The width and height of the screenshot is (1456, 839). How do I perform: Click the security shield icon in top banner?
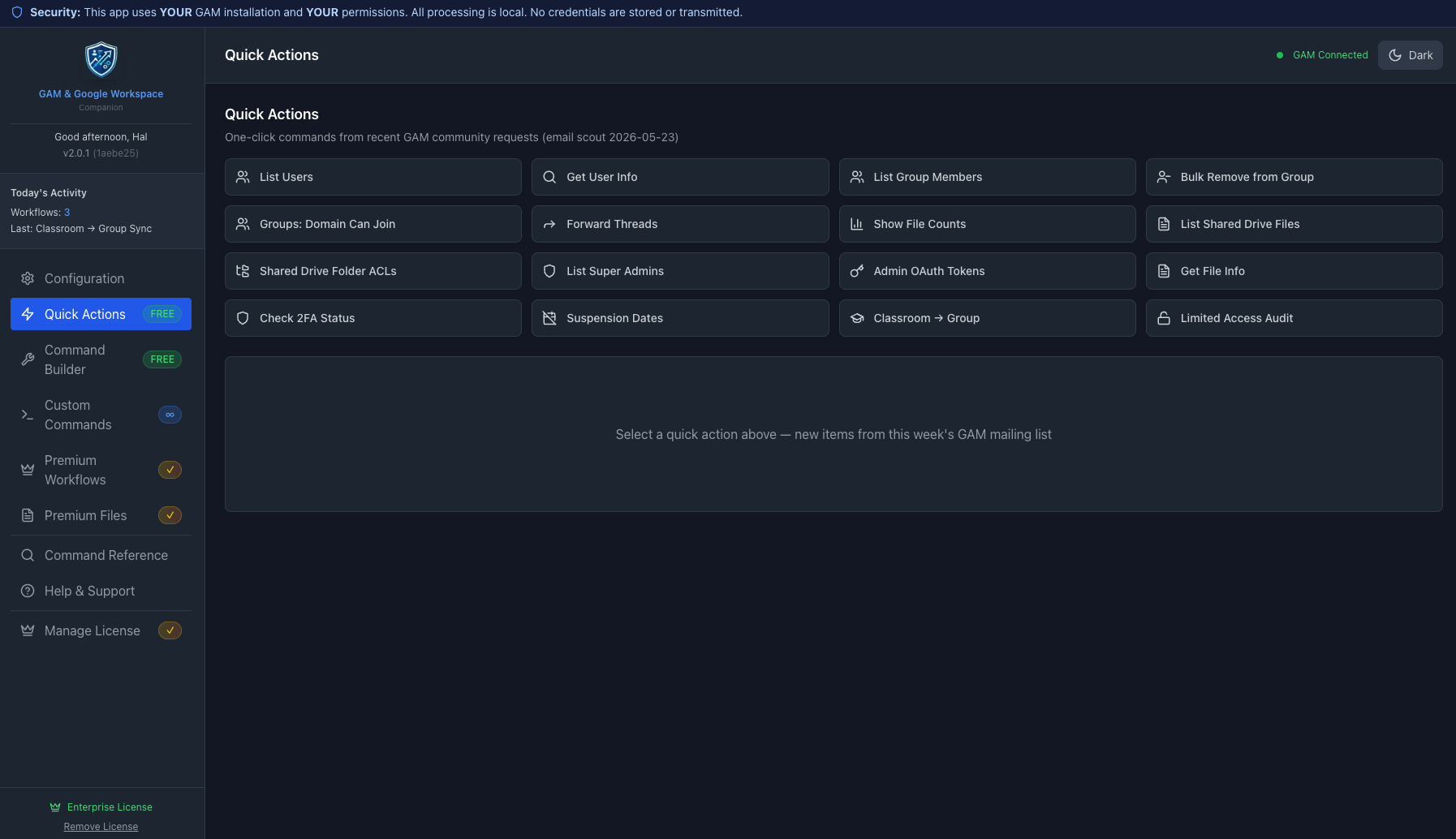tap(17, 12)
